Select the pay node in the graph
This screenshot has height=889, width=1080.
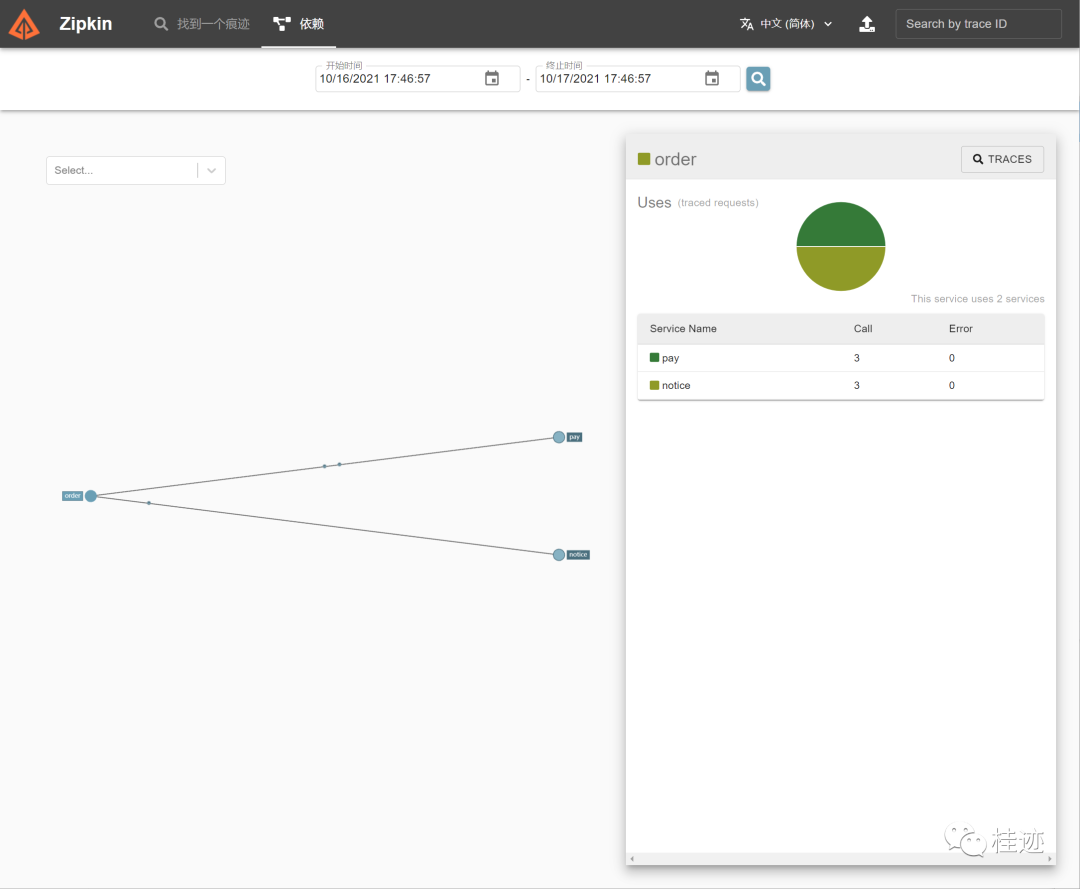click(x=559, y=437)
